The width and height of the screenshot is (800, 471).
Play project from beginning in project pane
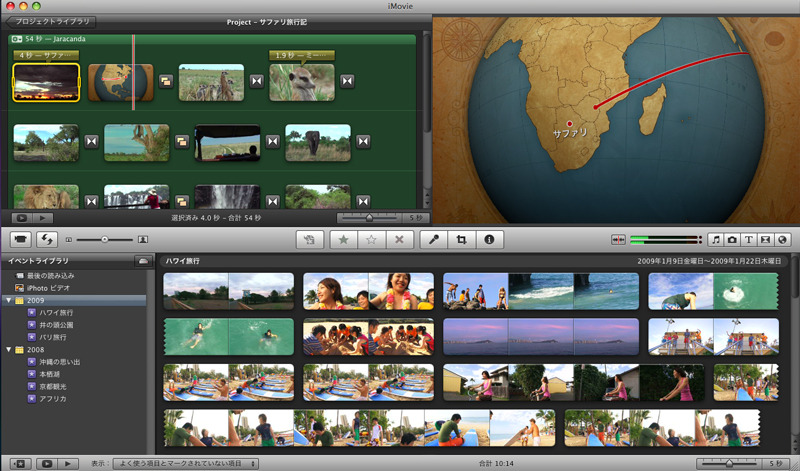tap(43, 218)
